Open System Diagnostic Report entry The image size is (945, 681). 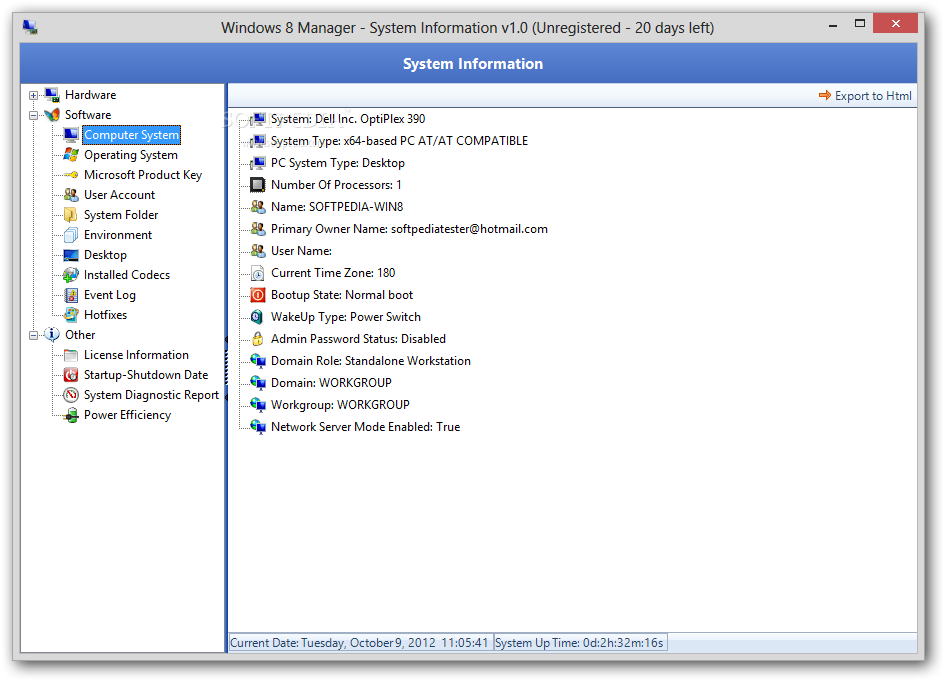151,395
